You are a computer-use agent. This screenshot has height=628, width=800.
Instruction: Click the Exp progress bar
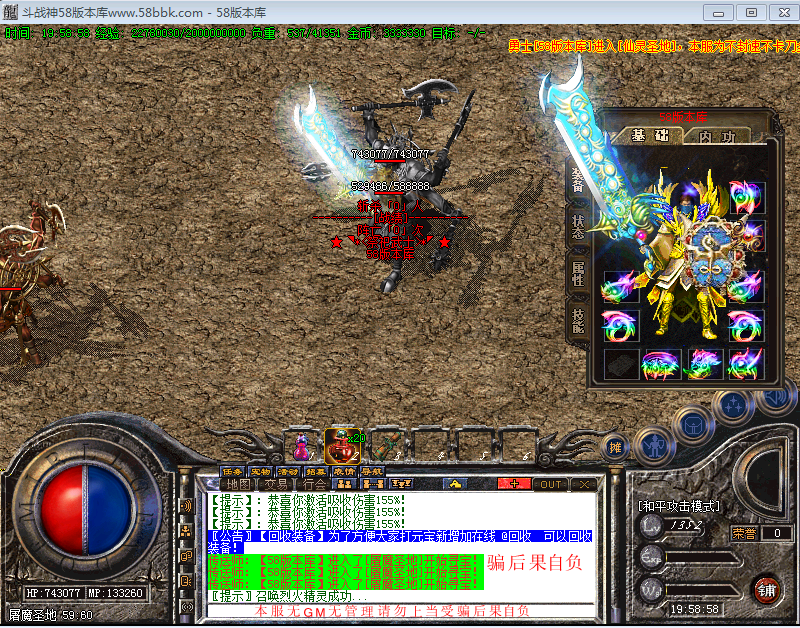[x=702, y=559]
